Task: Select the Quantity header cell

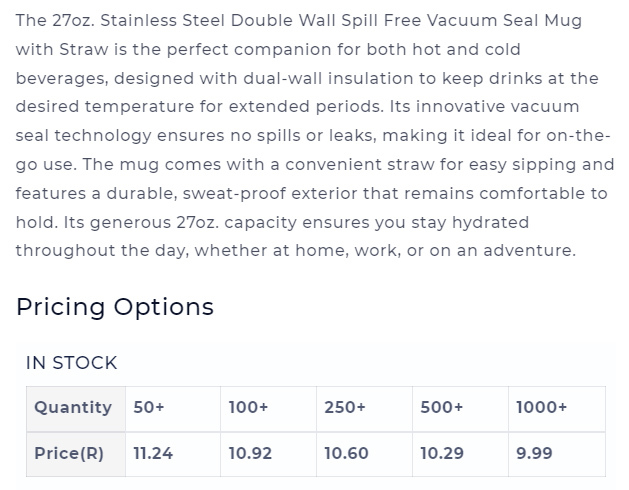Action: coord(76,409)
